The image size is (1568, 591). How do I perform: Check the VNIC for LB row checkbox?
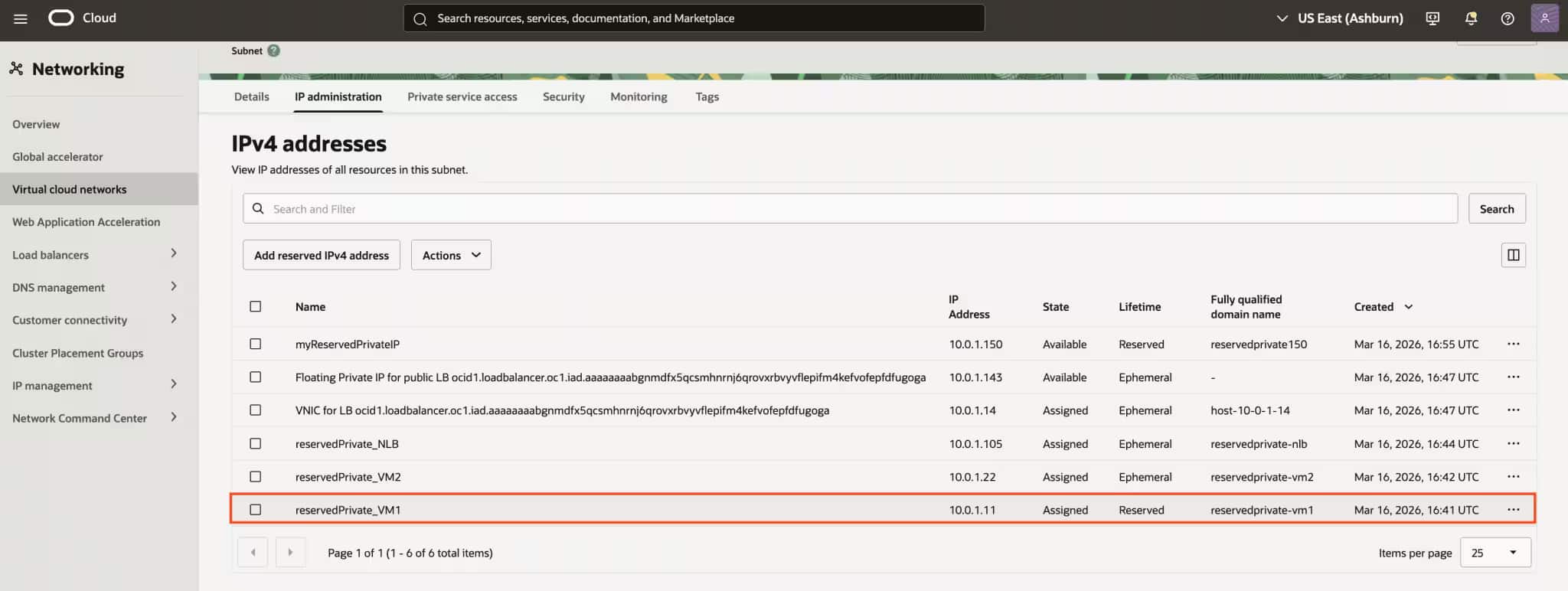click(256, 410)
